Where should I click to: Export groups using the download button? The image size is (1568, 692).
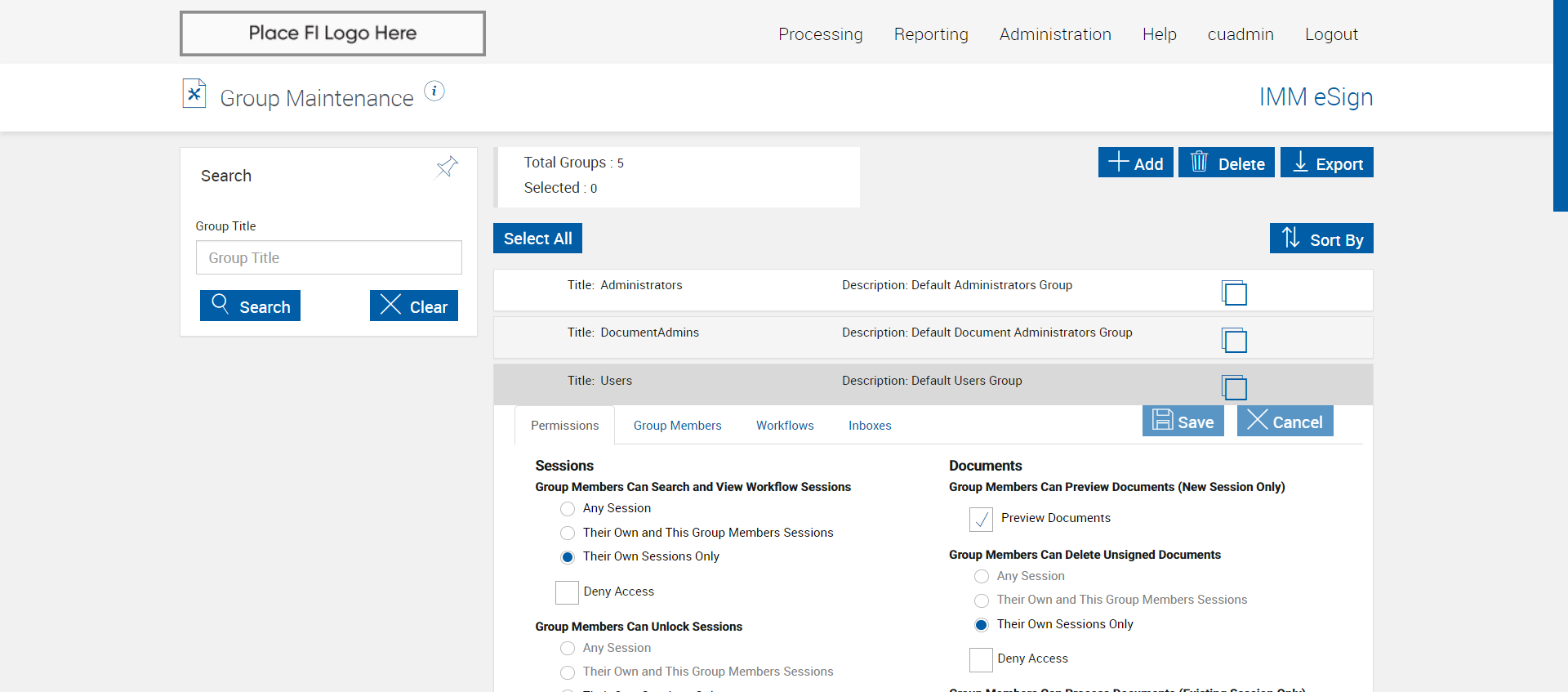point(1326,163)
